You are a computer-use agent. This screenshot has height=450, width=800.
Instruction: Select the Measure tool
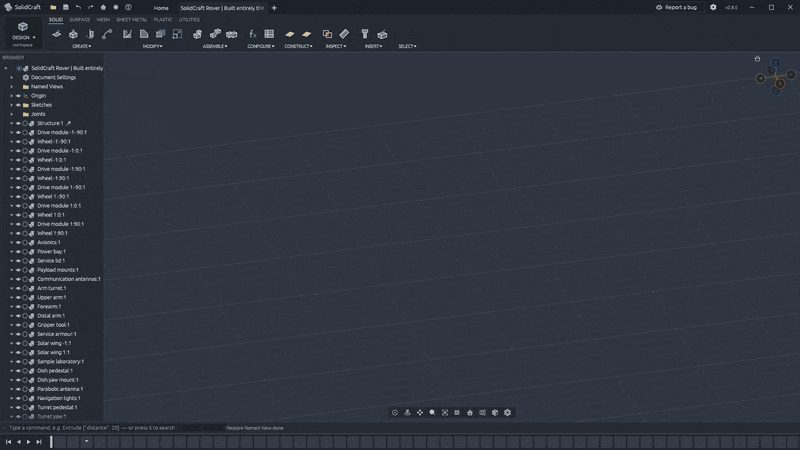coord(344,34)
